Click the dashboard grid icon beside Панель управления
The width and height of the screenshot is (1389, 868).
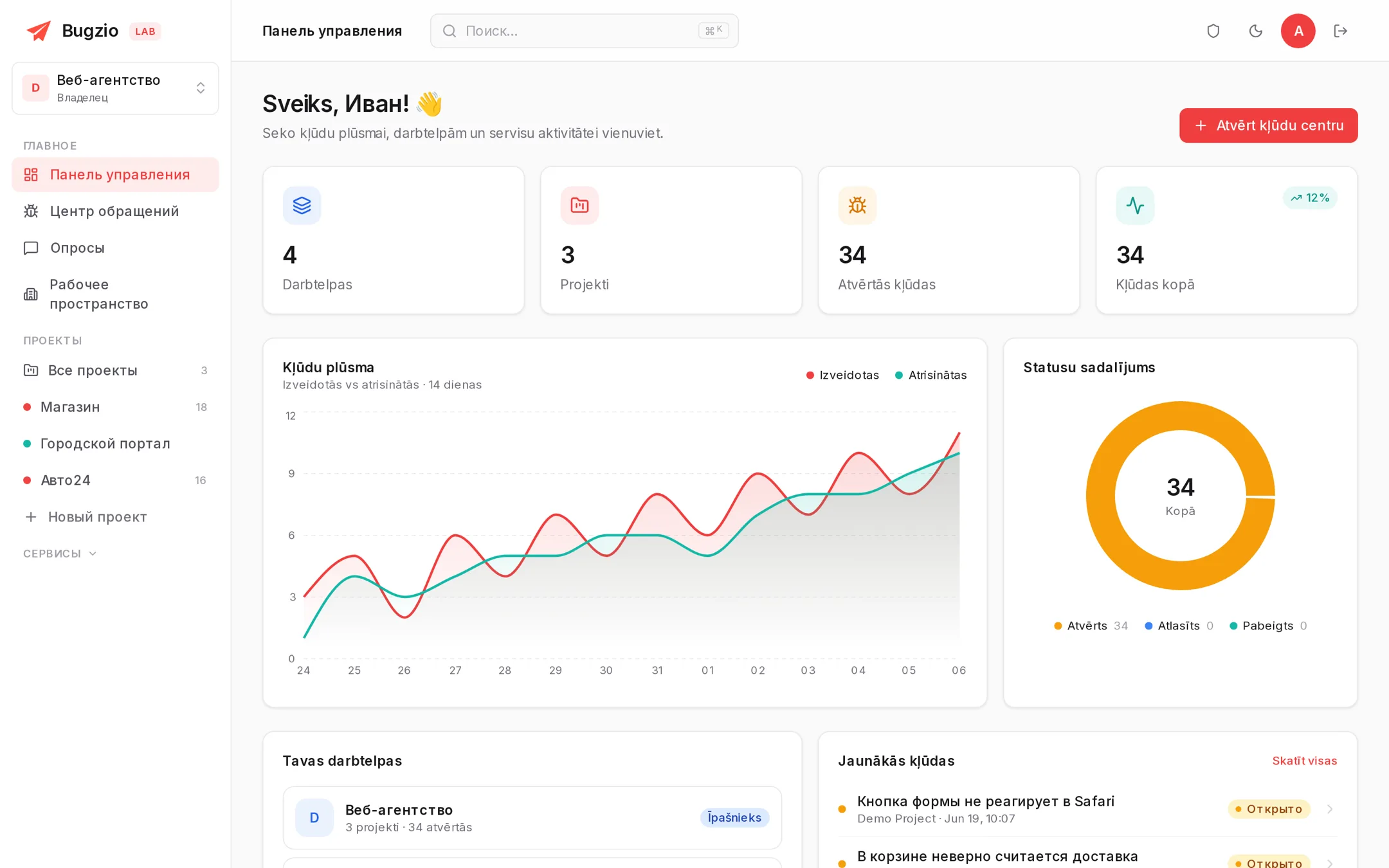[31, 175]
